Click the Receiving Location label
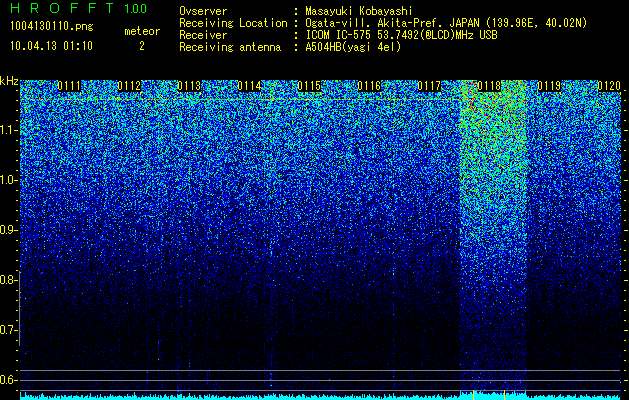The height and width of the screenshot is (400, 629). tap(233, 23)
